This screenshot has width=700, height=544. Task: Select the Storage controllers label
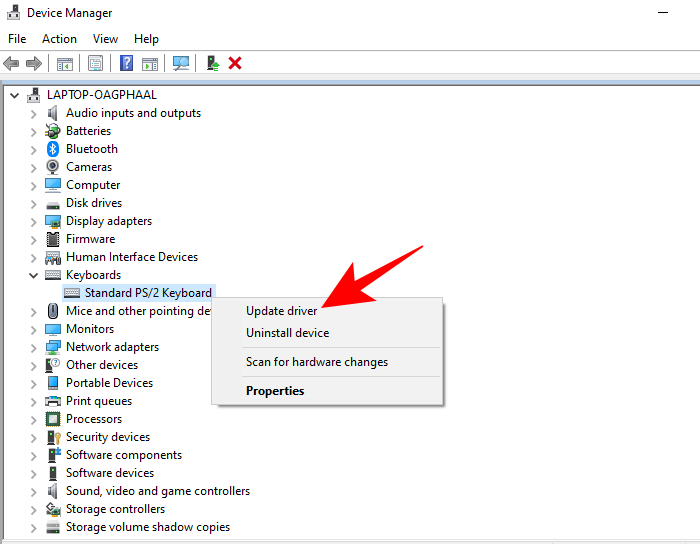116,509
